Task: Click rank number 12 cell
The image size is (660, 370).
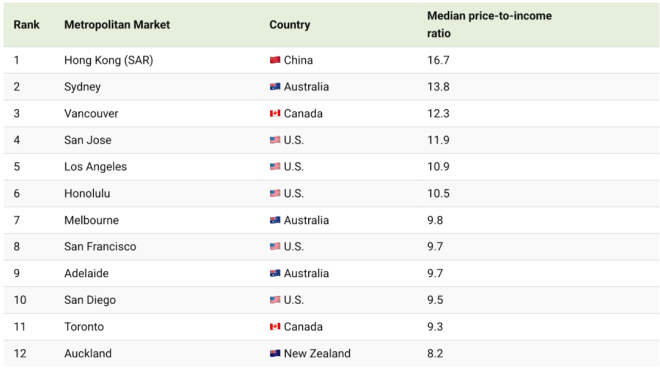Action: click(20, 353)
